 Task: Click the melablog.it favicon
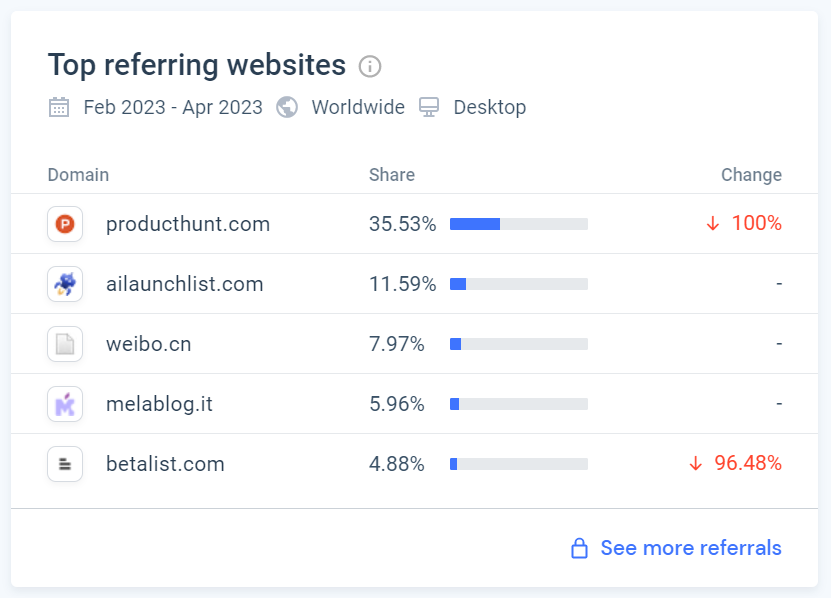click(65, 404)
